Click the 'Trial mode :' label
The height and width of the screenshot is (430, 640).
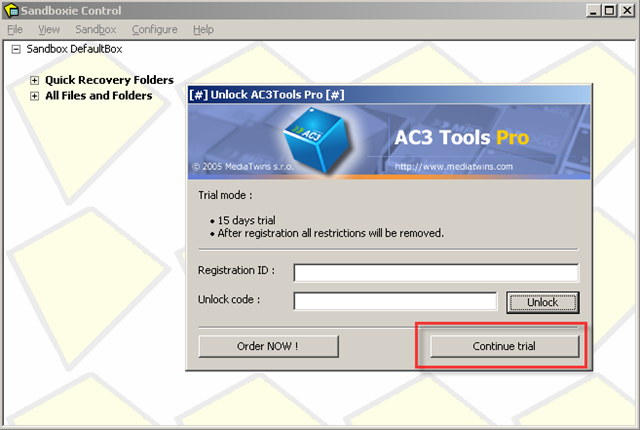pyautogui.click(x=225, y=195)
